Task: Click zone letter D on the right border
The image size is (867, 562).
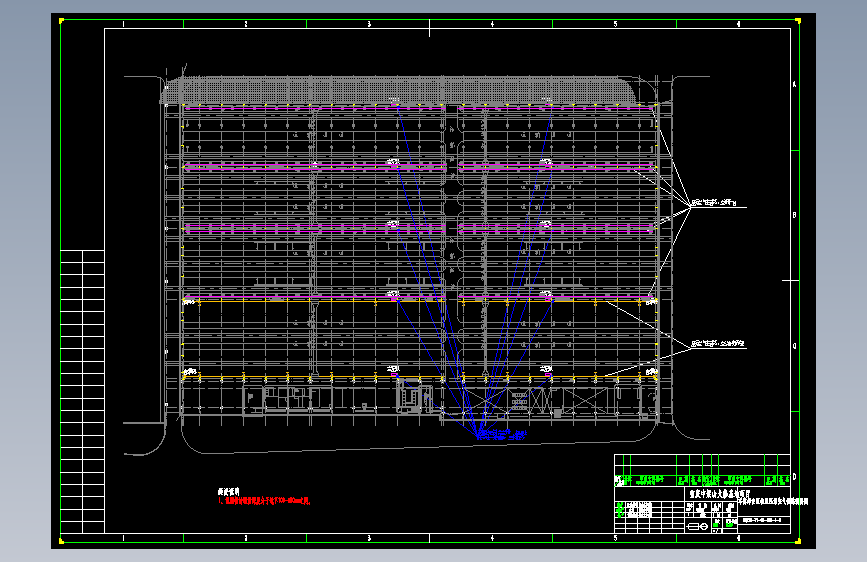Action: click(795, 477)
